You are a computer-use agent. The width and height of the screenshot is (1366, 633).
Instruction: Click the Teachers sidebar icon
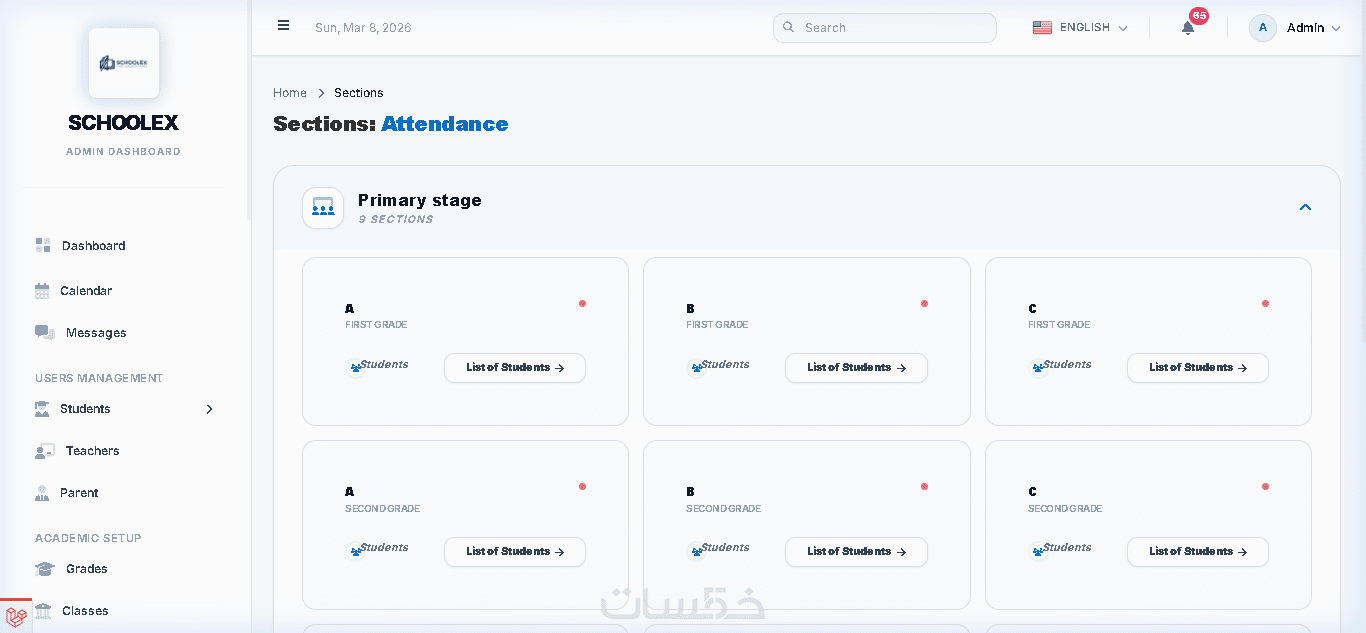45,451
